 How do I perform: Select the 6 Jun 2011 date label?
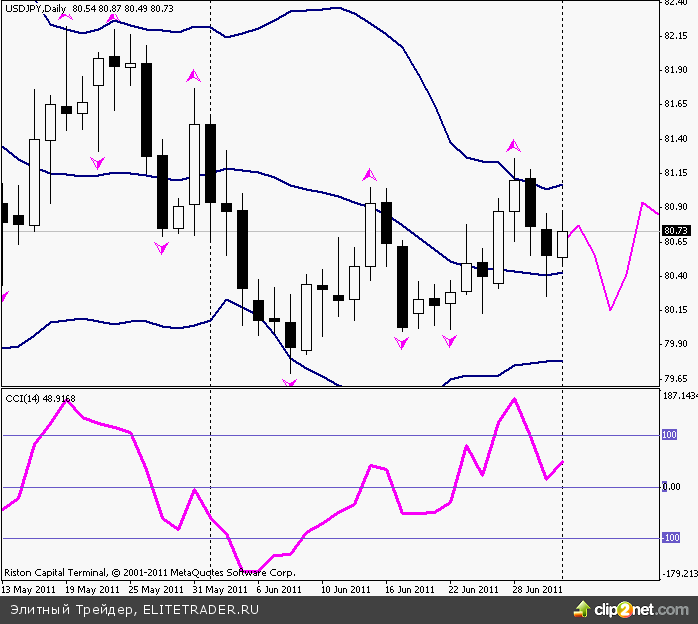(x=279, y=589)
